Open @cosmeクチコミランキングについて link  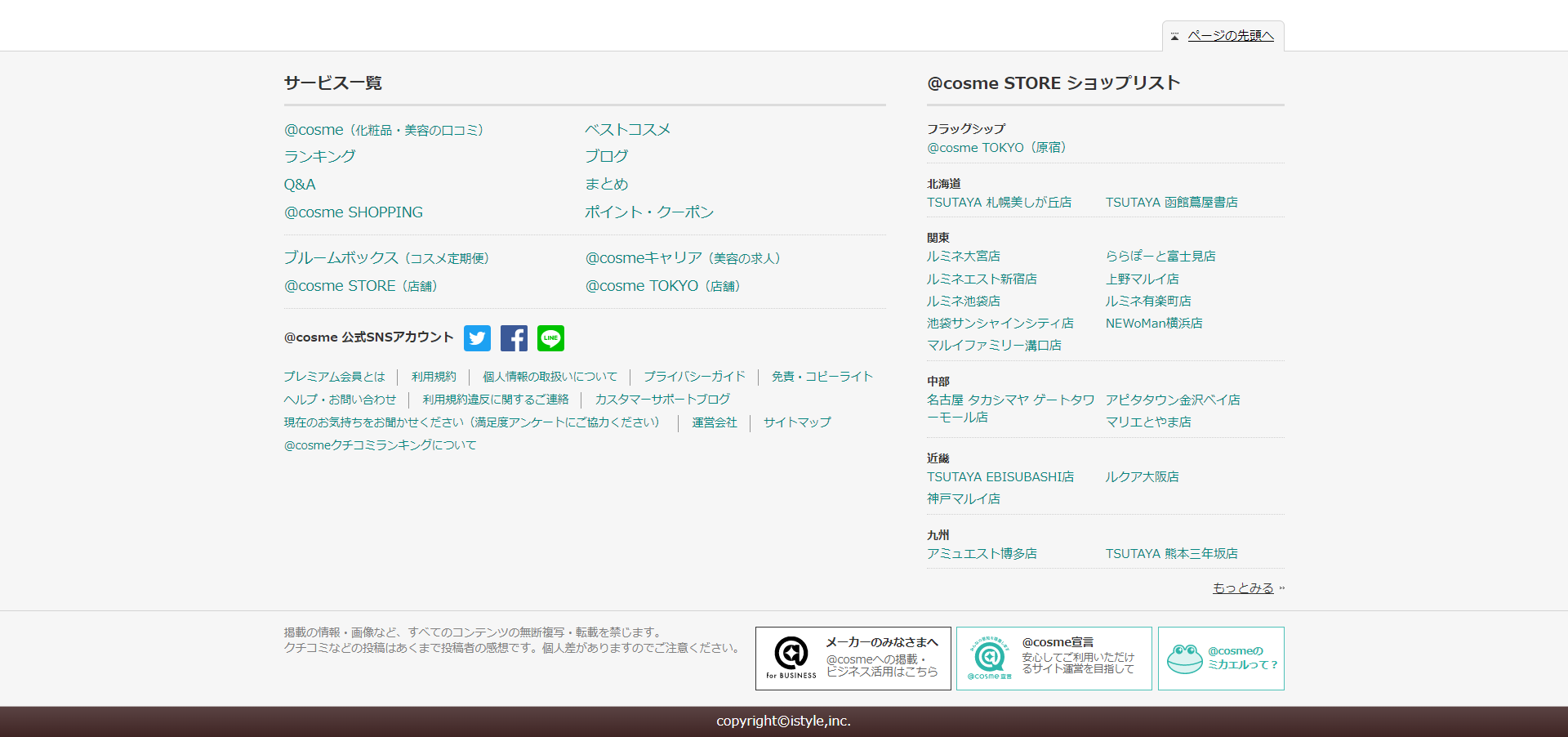coord(381,445)
